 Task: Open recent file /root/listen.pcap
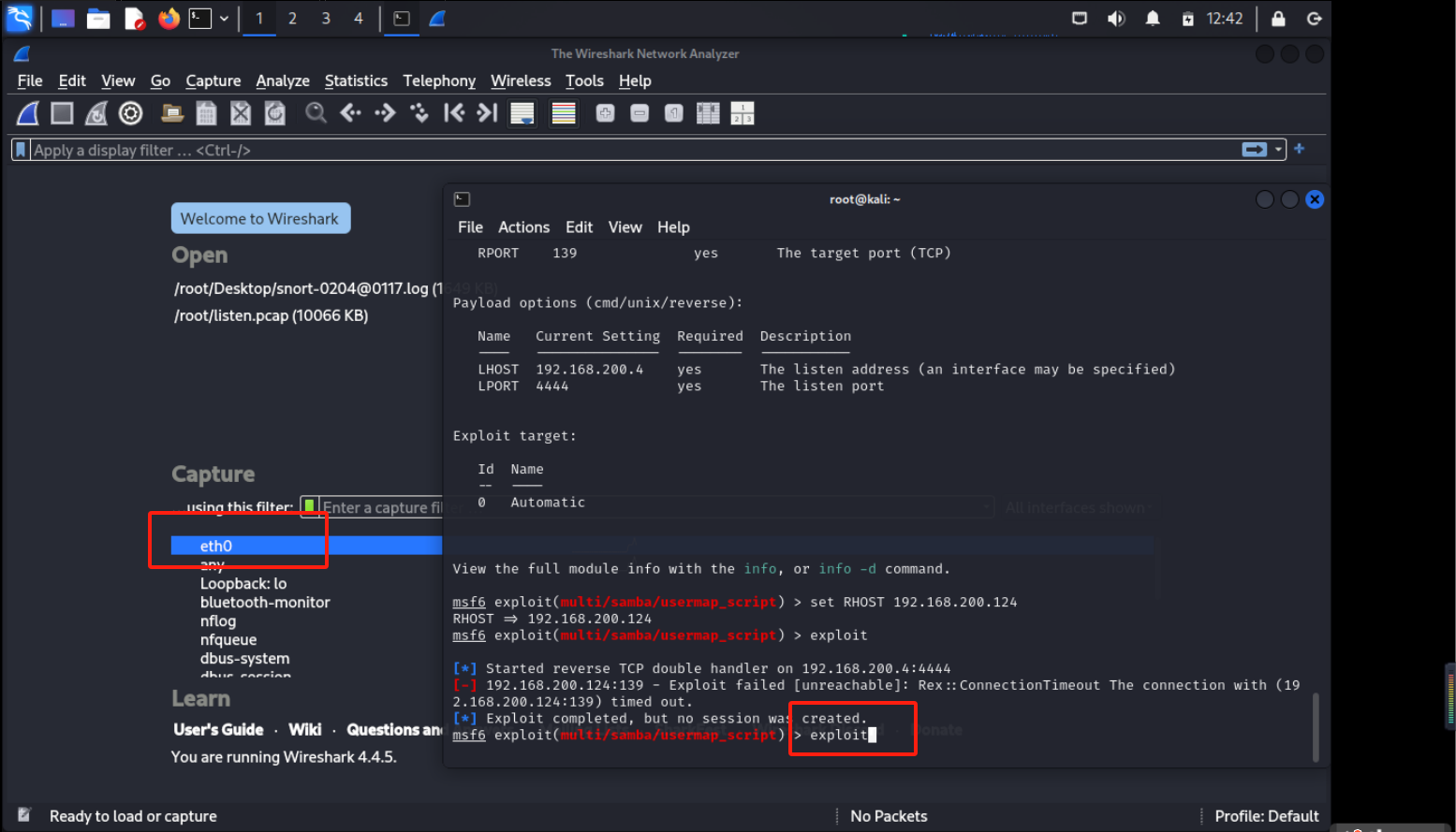[271, 315]
